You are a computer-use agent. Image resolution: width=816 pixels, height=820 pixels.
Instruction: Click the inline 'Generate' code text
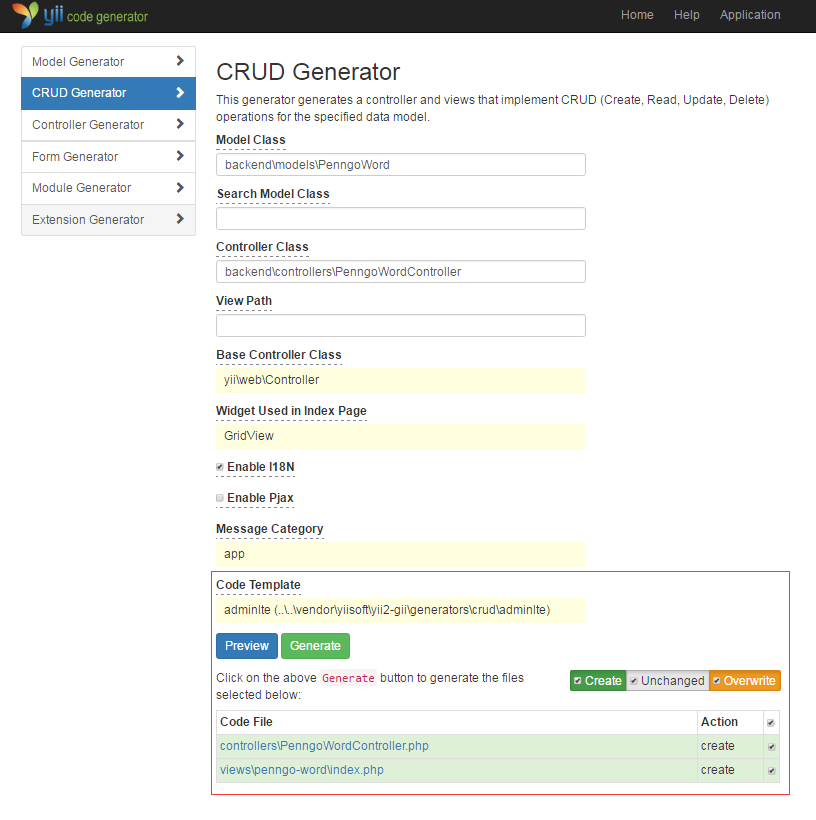[348, 678]
